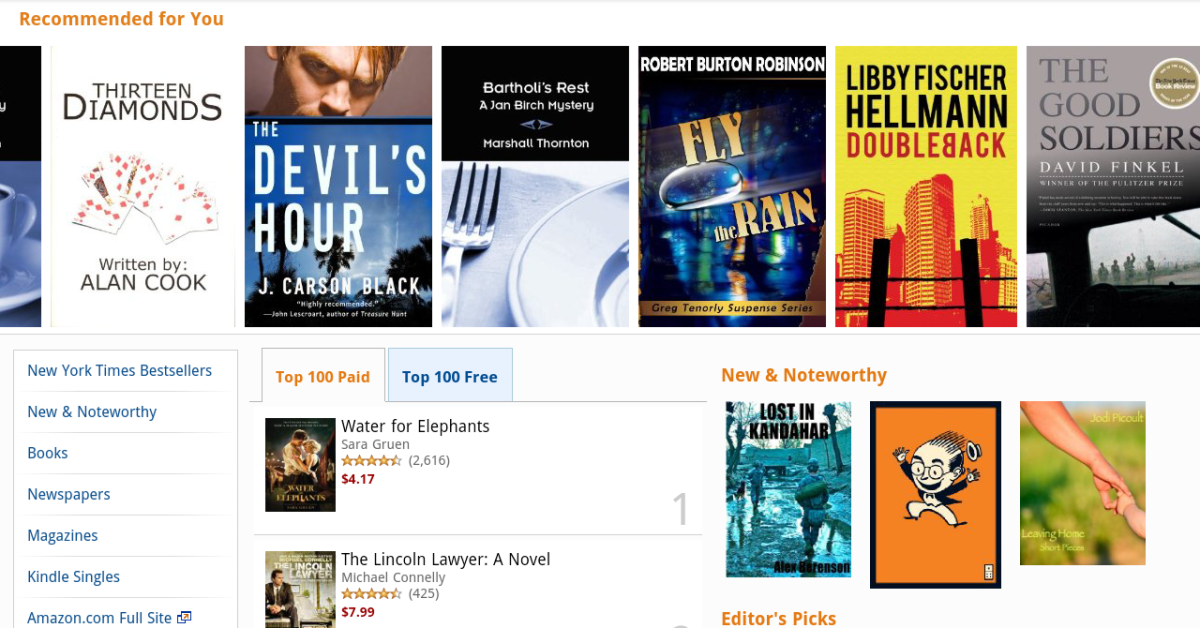This screenshot has width=1200, height=628.
Task: Open the Newspapers category link
Action: [x=69, y=494]
